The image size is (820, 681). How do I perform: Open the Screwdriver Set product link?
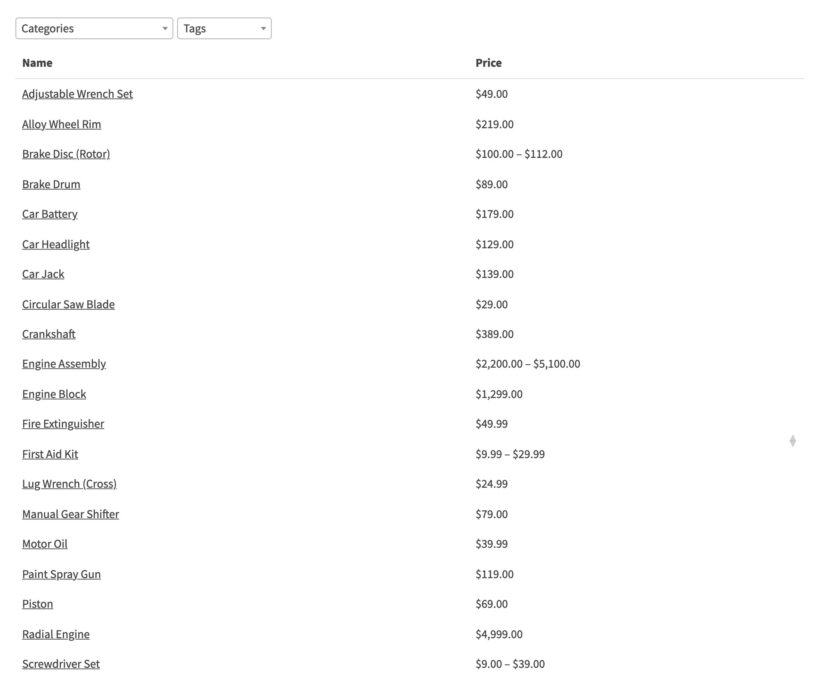click(61, 664)
